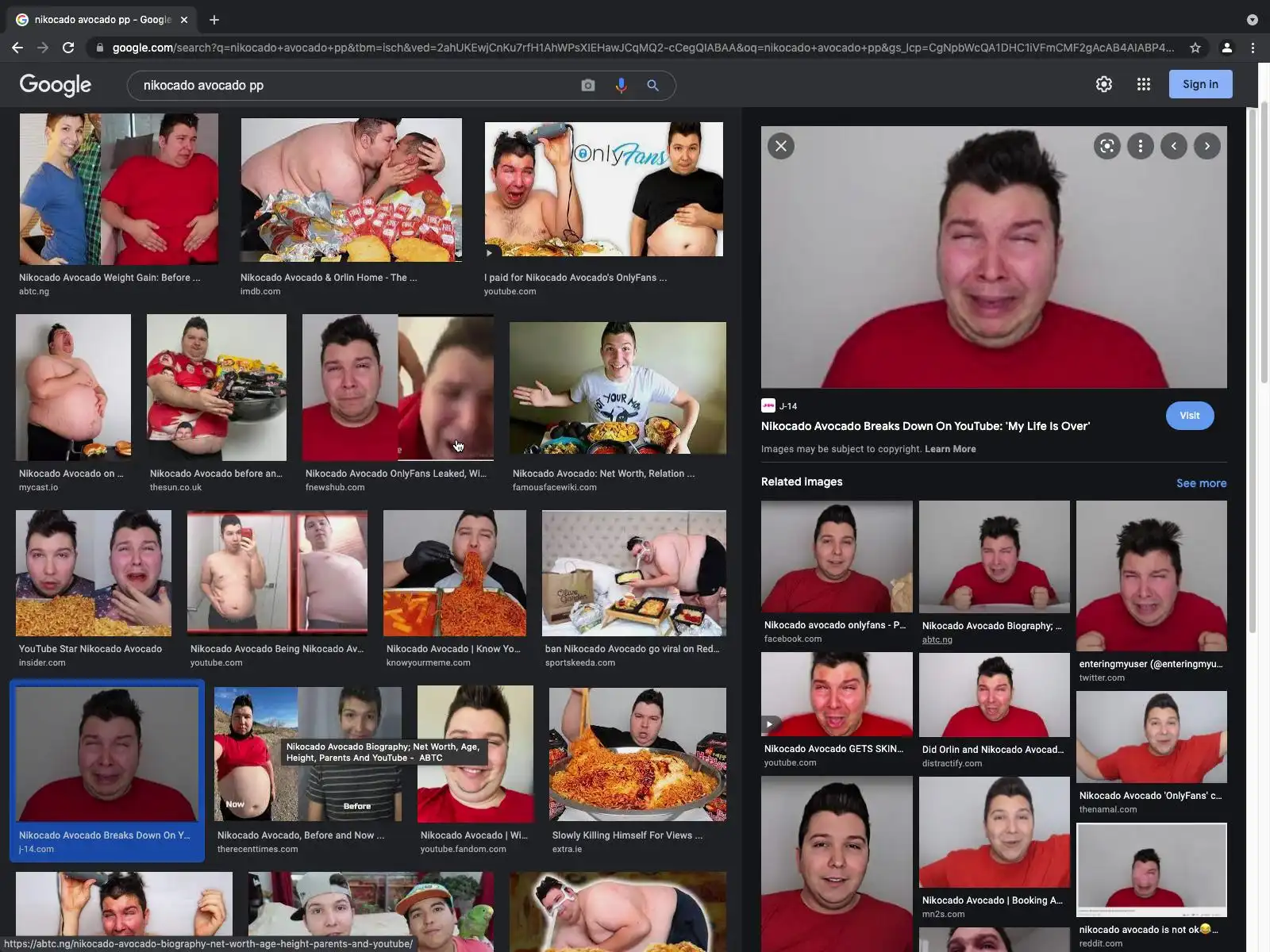Click the browser forward arrow
The height and width of the screenshot is (952, 1270).
tap(43, 48)
